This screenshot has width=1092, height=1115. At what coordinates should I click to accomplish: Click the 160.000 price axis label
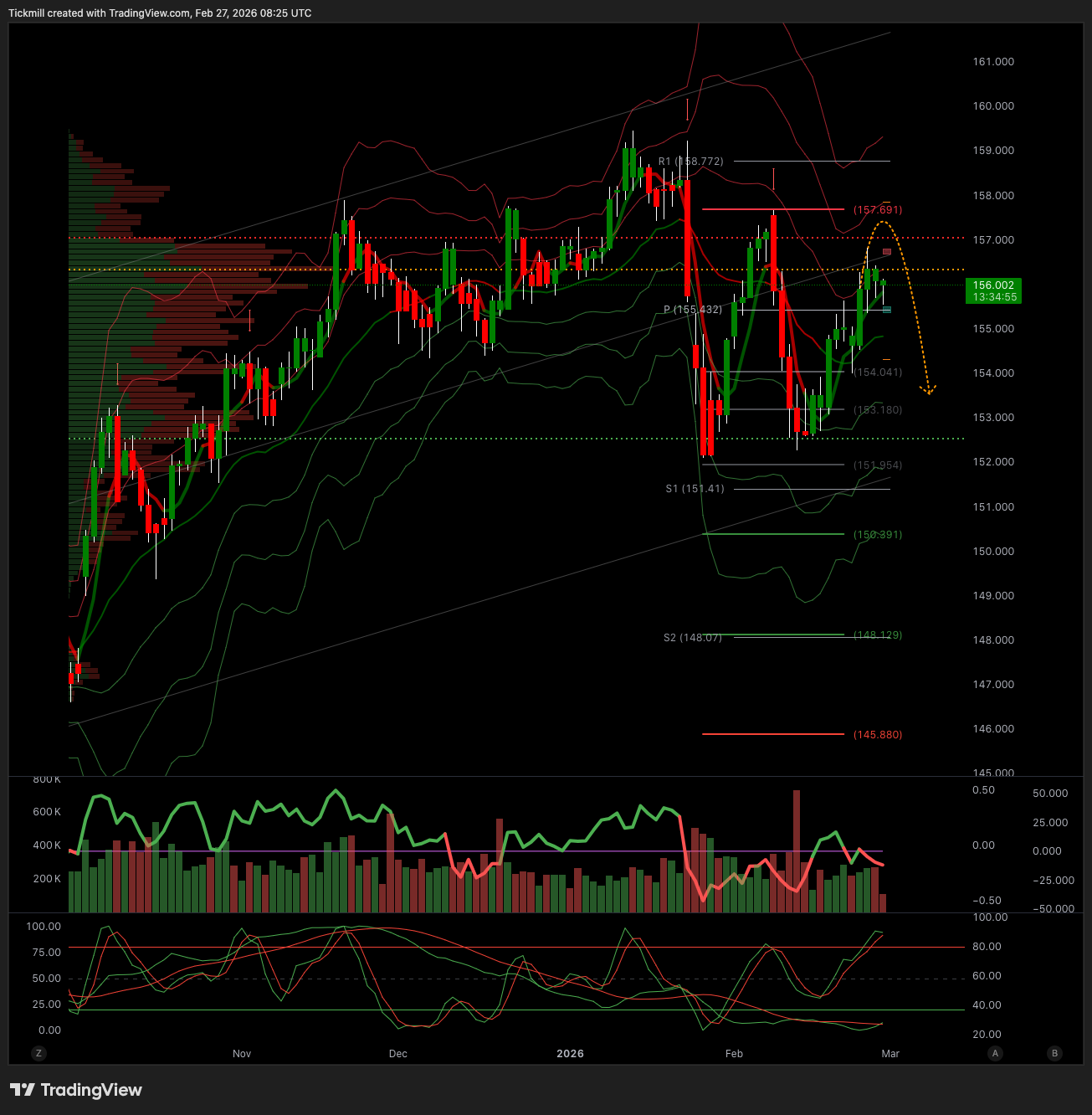tap(993, 106)
